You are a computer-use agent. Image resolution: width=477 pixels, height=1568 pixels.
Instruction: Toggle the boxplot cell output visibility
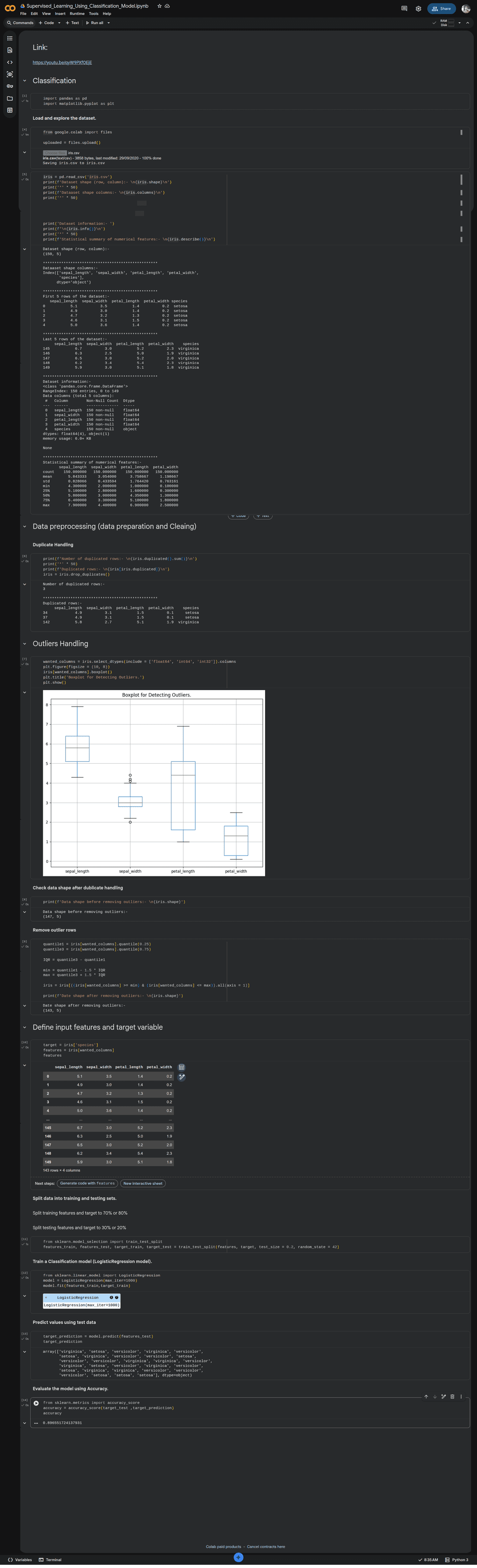coord(24,692)
